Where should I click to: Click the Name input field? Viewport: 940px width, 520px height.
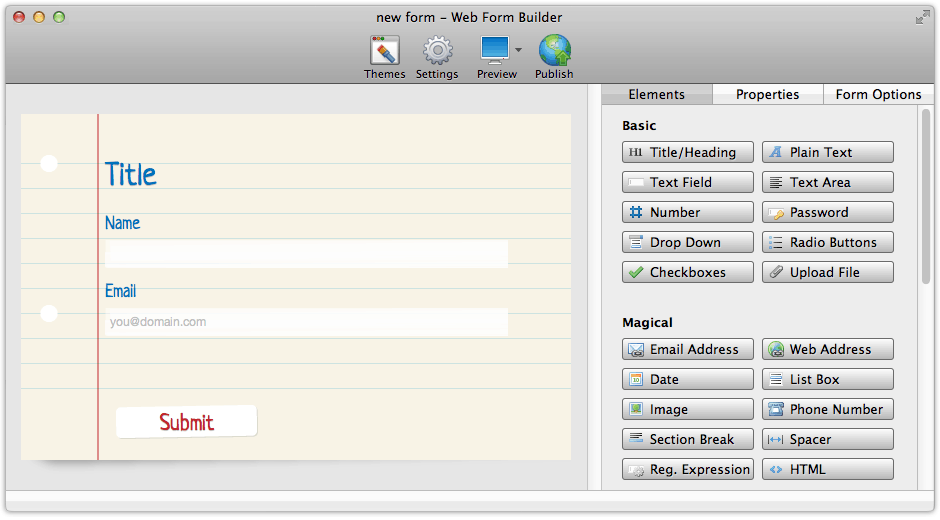(306, 254)
